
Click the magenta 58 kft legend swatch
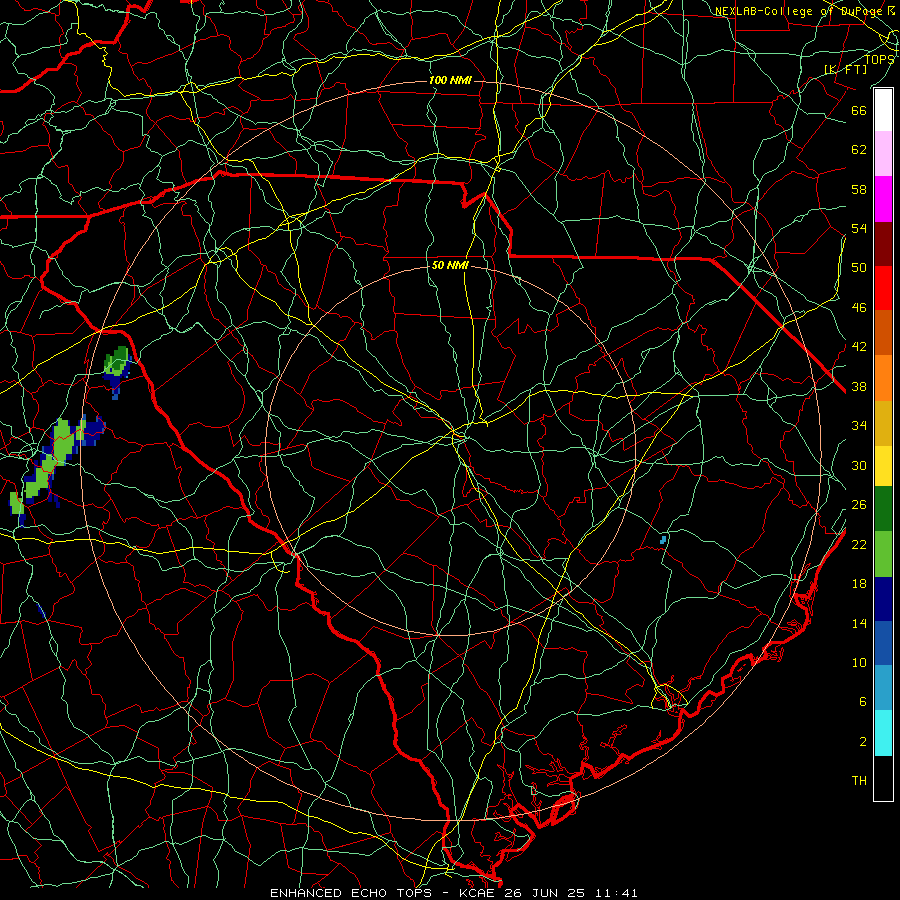[x=883, y=199]
